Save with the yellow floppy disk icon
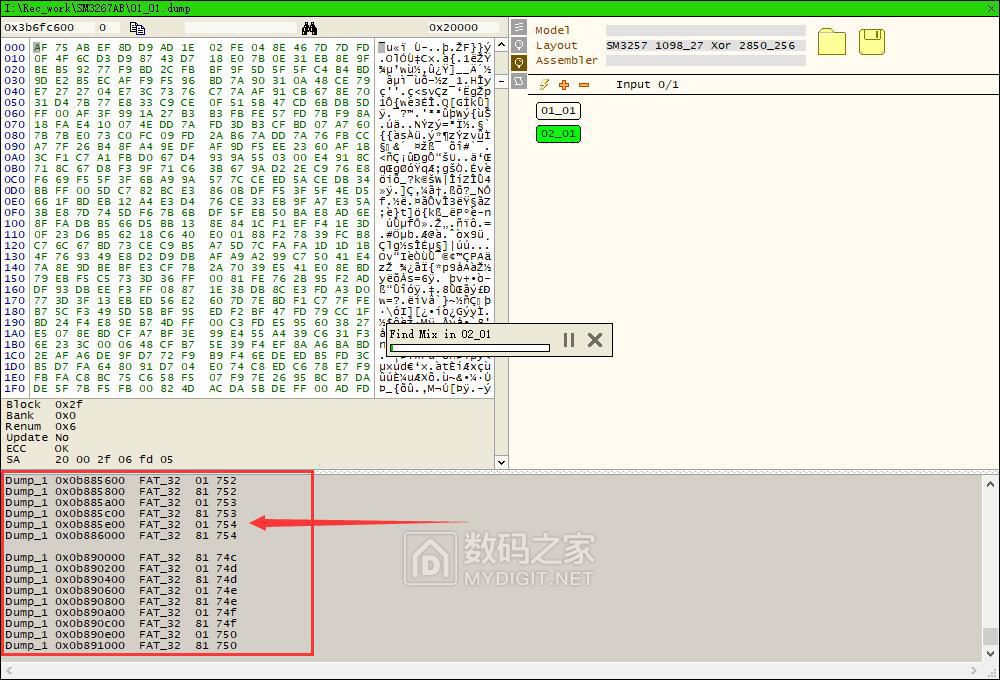This screenshot has width=1000, height=680. pos(871,42)
